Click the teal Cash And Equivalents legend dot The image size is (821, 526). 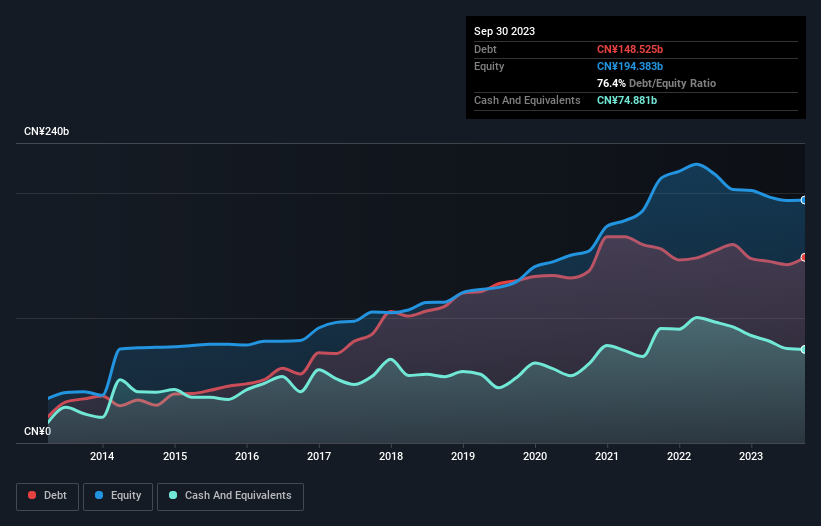(173, 495)
